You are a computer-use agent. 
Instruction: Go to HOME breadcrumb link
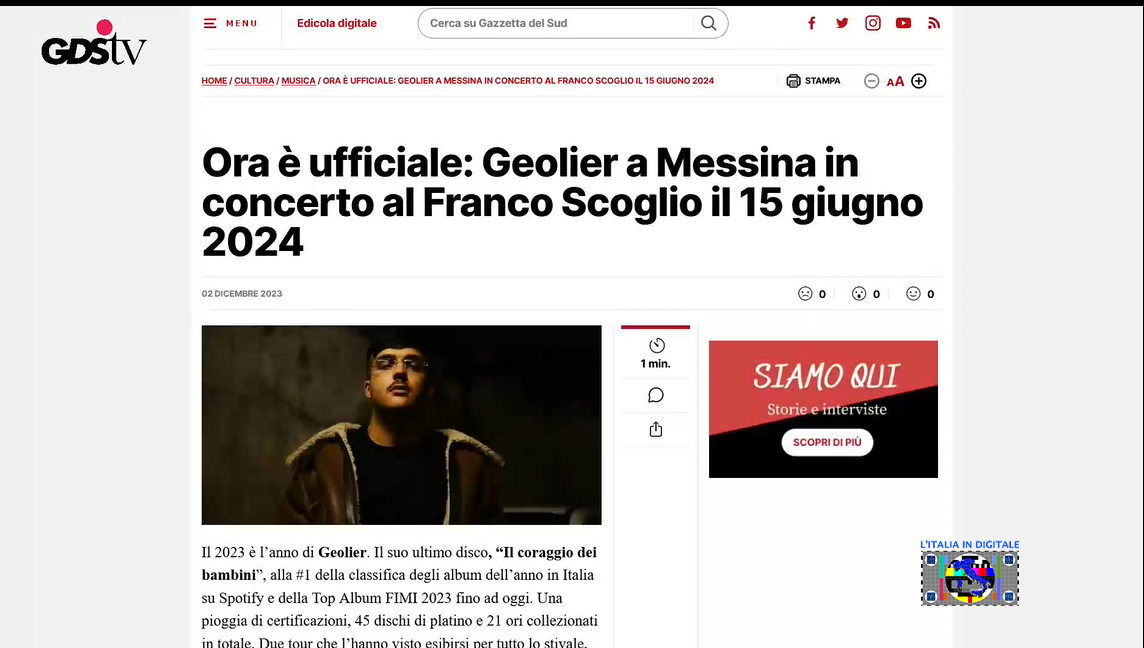214,81
